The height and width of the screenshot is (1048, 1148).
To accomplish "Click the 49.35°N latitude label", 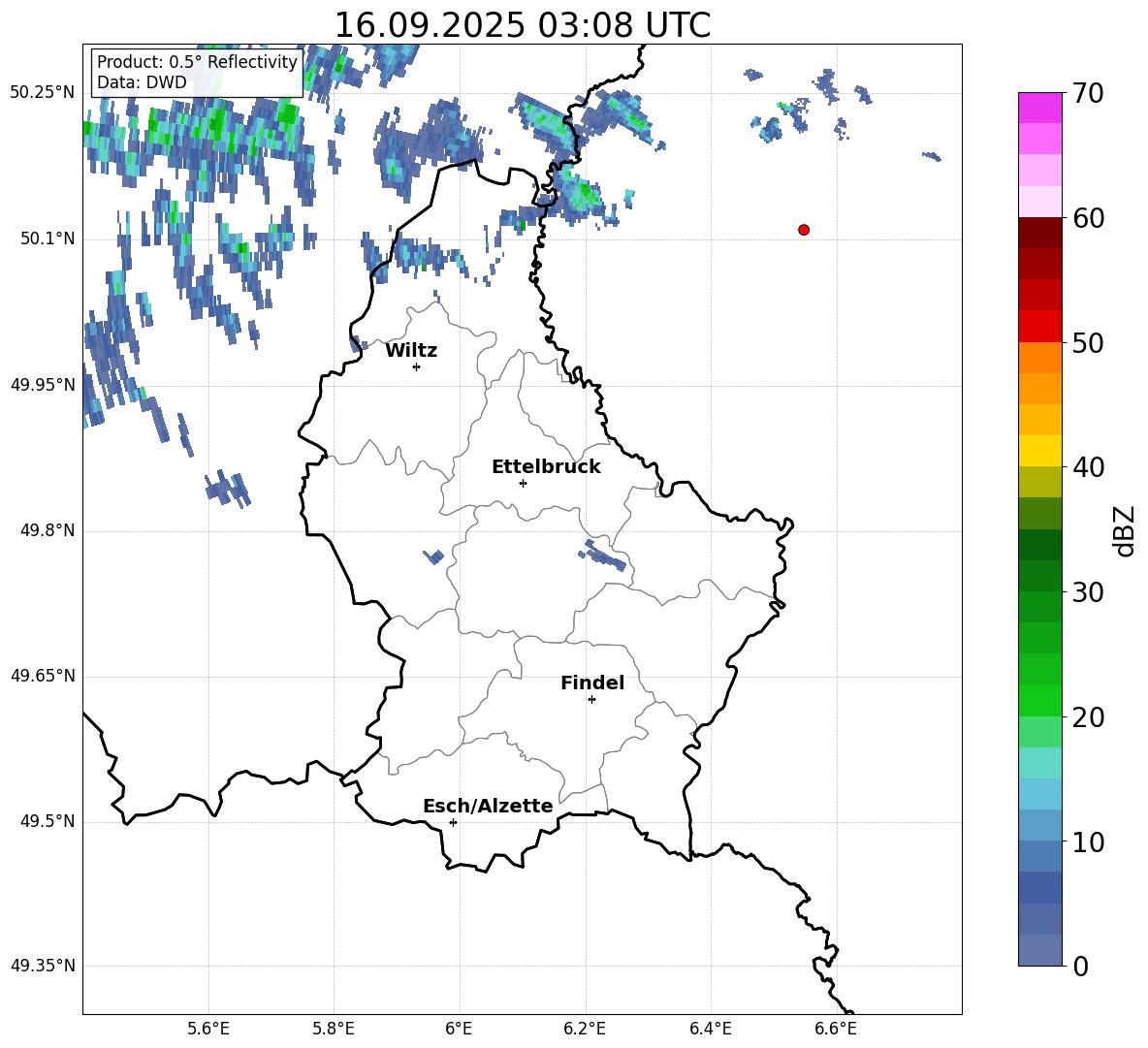I will (43, 966).
